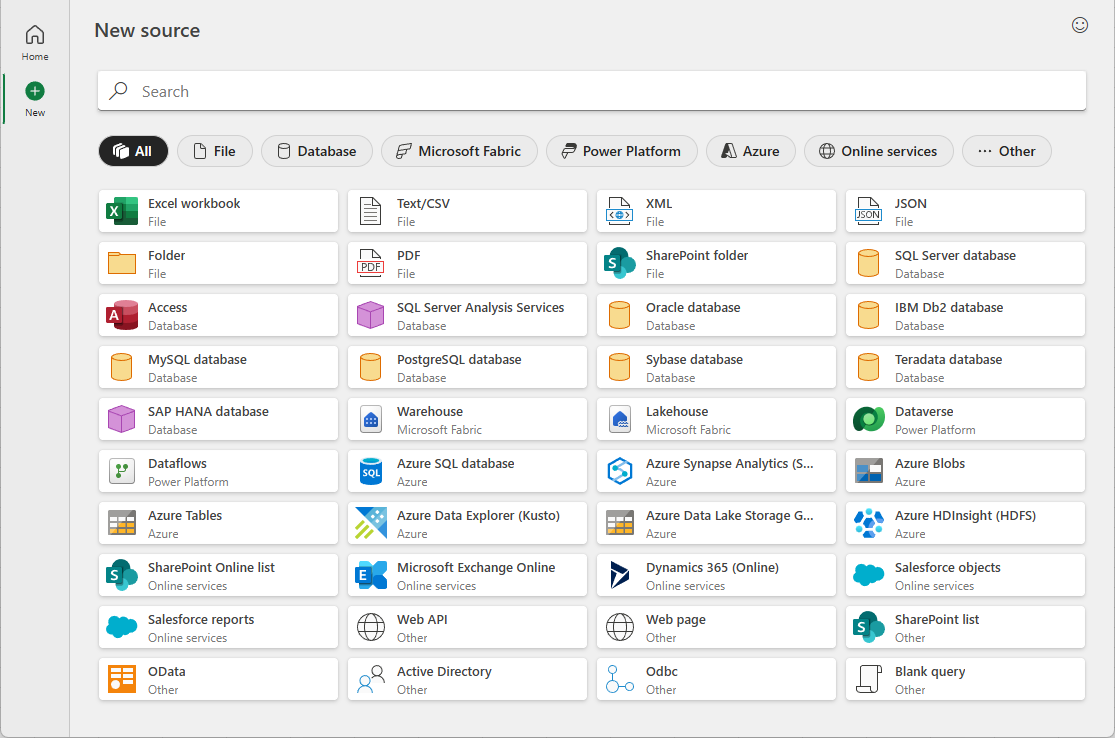
Task: Select the Lakehouse data source
Action: (716, 419)
